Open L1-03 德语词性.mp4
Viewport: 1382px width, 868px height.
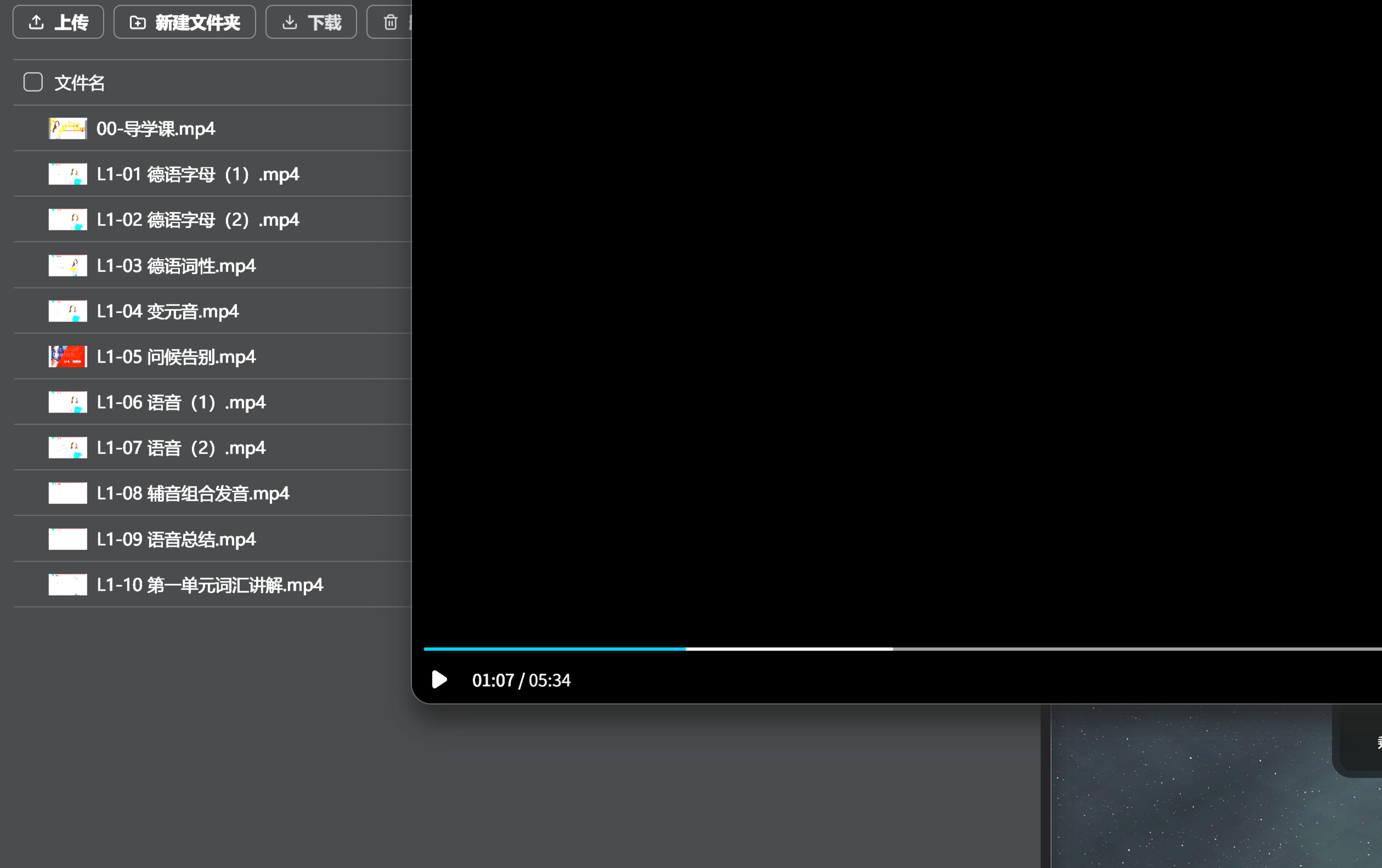pos(176,265)
